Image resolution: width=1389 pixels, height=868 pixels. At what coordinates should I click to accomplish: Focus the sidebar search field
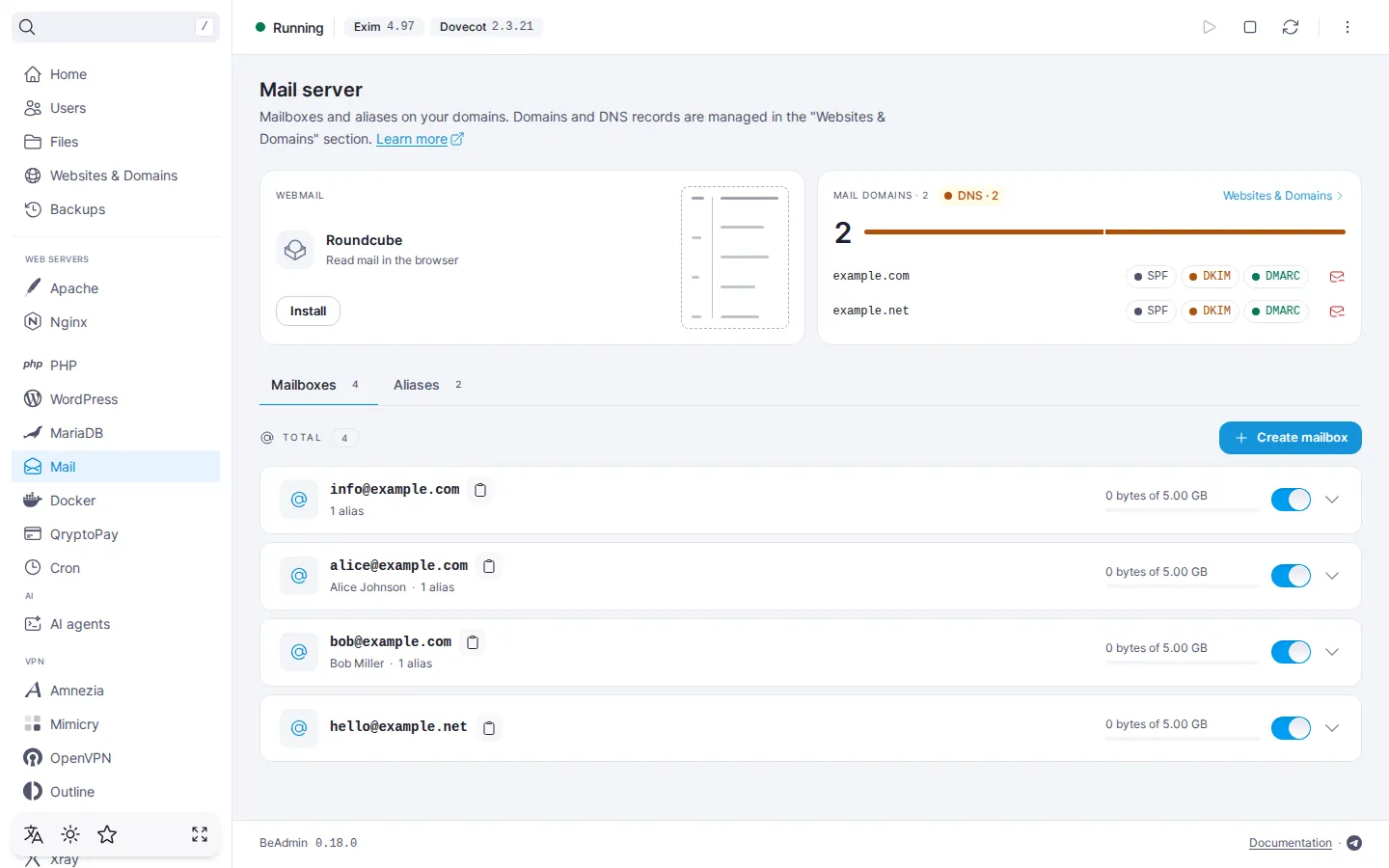(116, 27)
